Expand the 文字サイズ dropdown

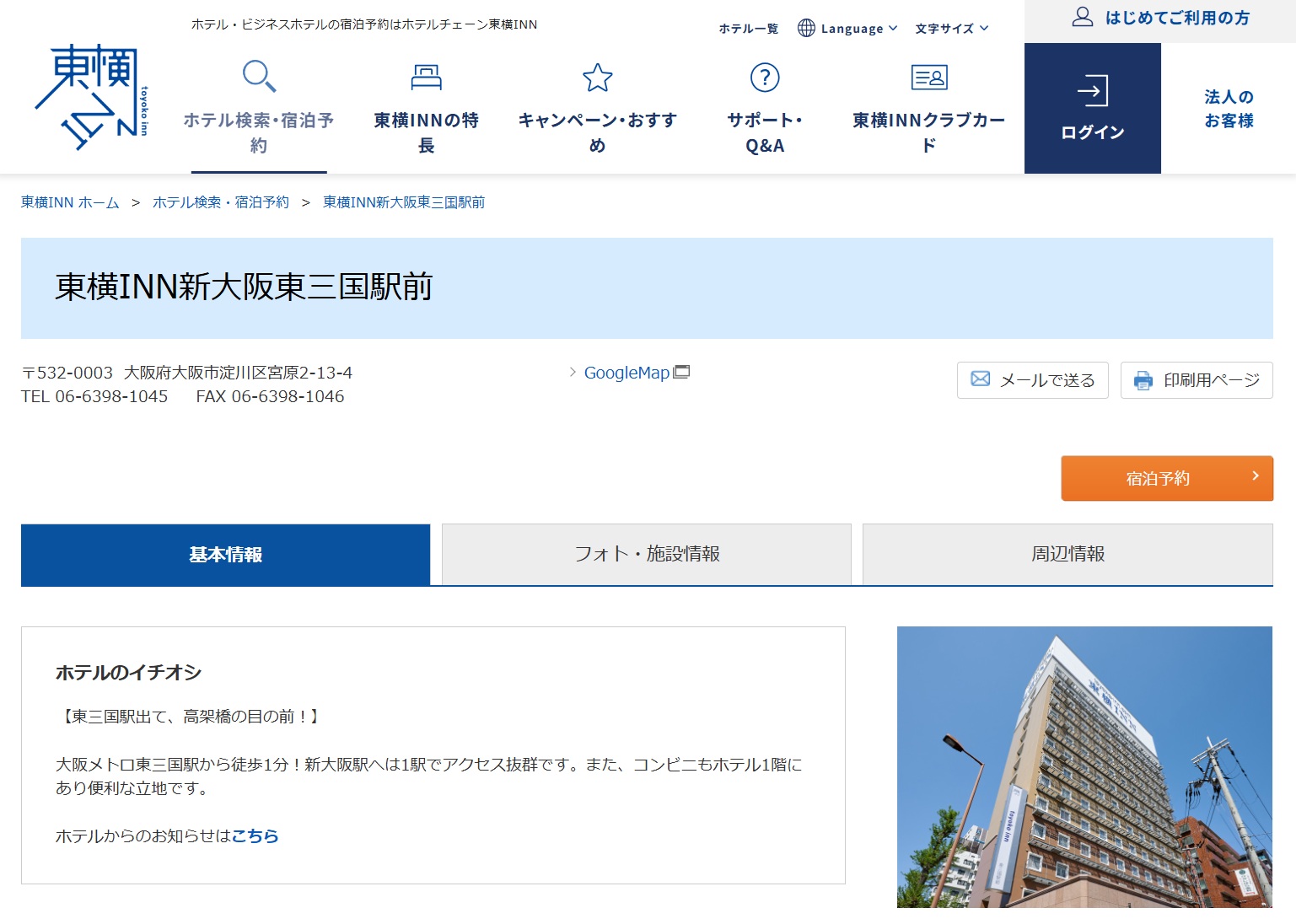[x=952, y=29]
